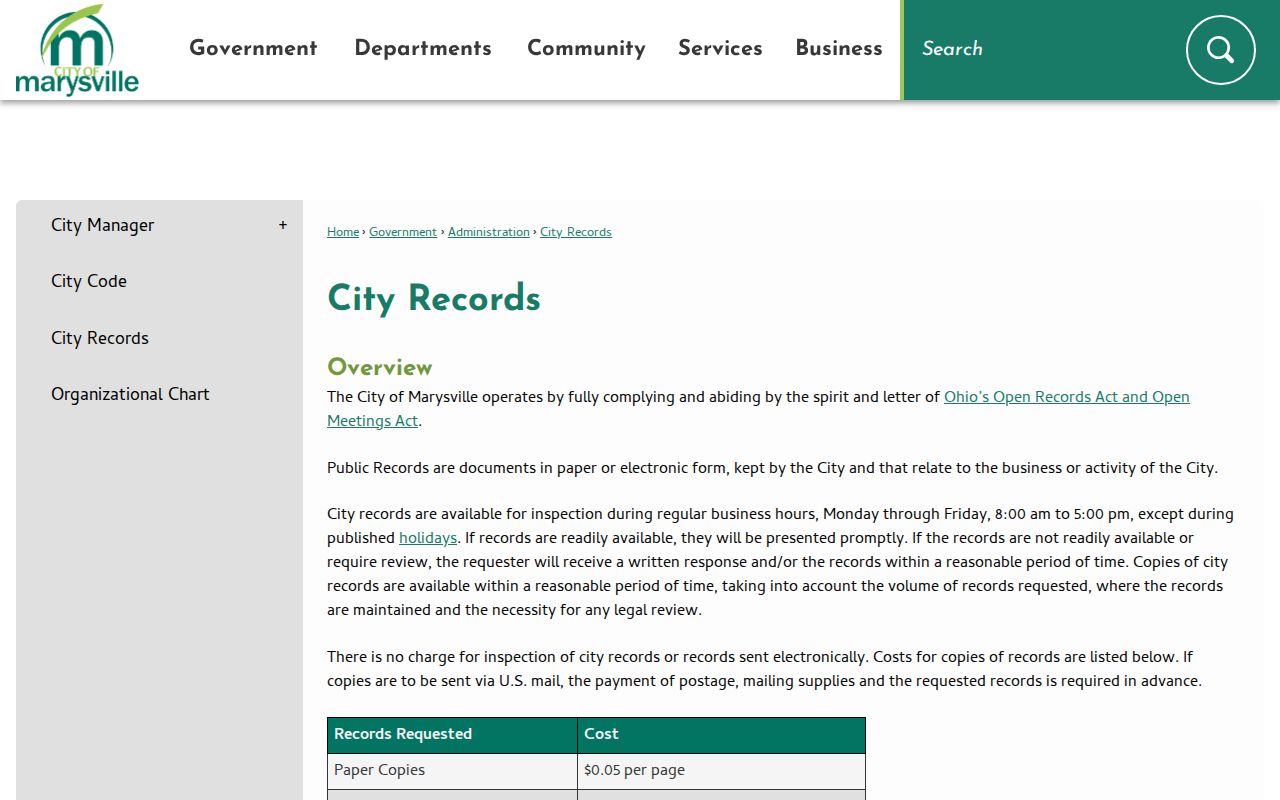
Task: Open the Departments menu
Action: 423,48
